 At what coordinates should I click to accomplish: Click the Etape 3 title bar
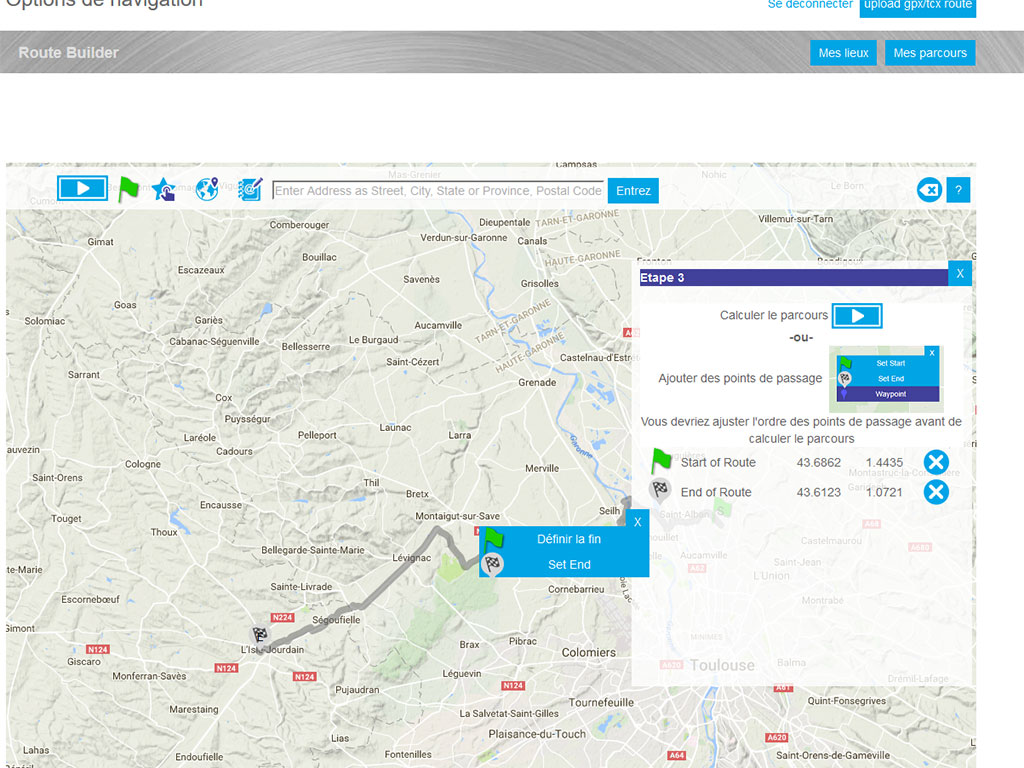pos(793,278)
